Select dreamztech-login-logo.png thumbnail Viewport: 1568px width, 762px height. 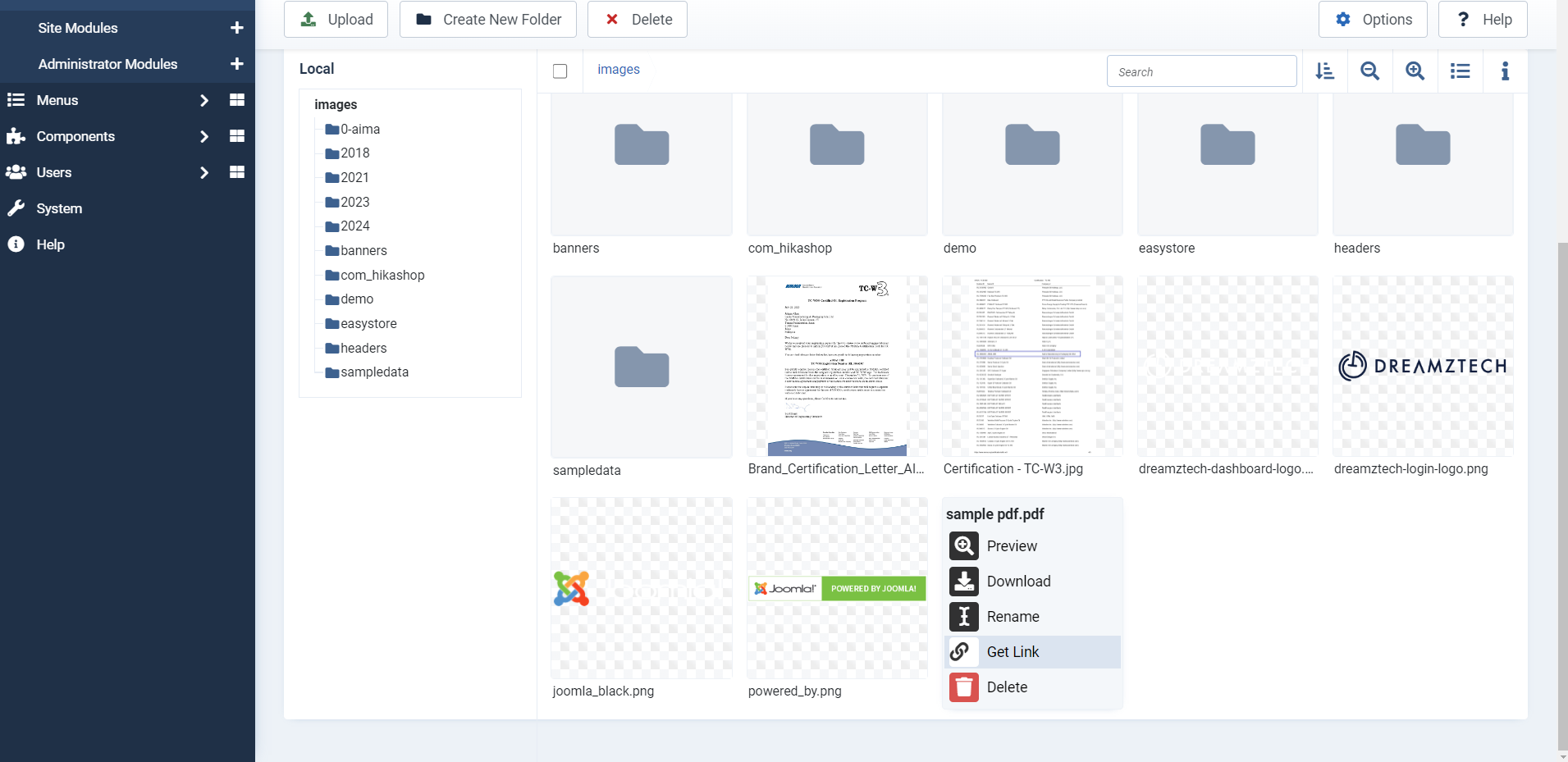1423,366
